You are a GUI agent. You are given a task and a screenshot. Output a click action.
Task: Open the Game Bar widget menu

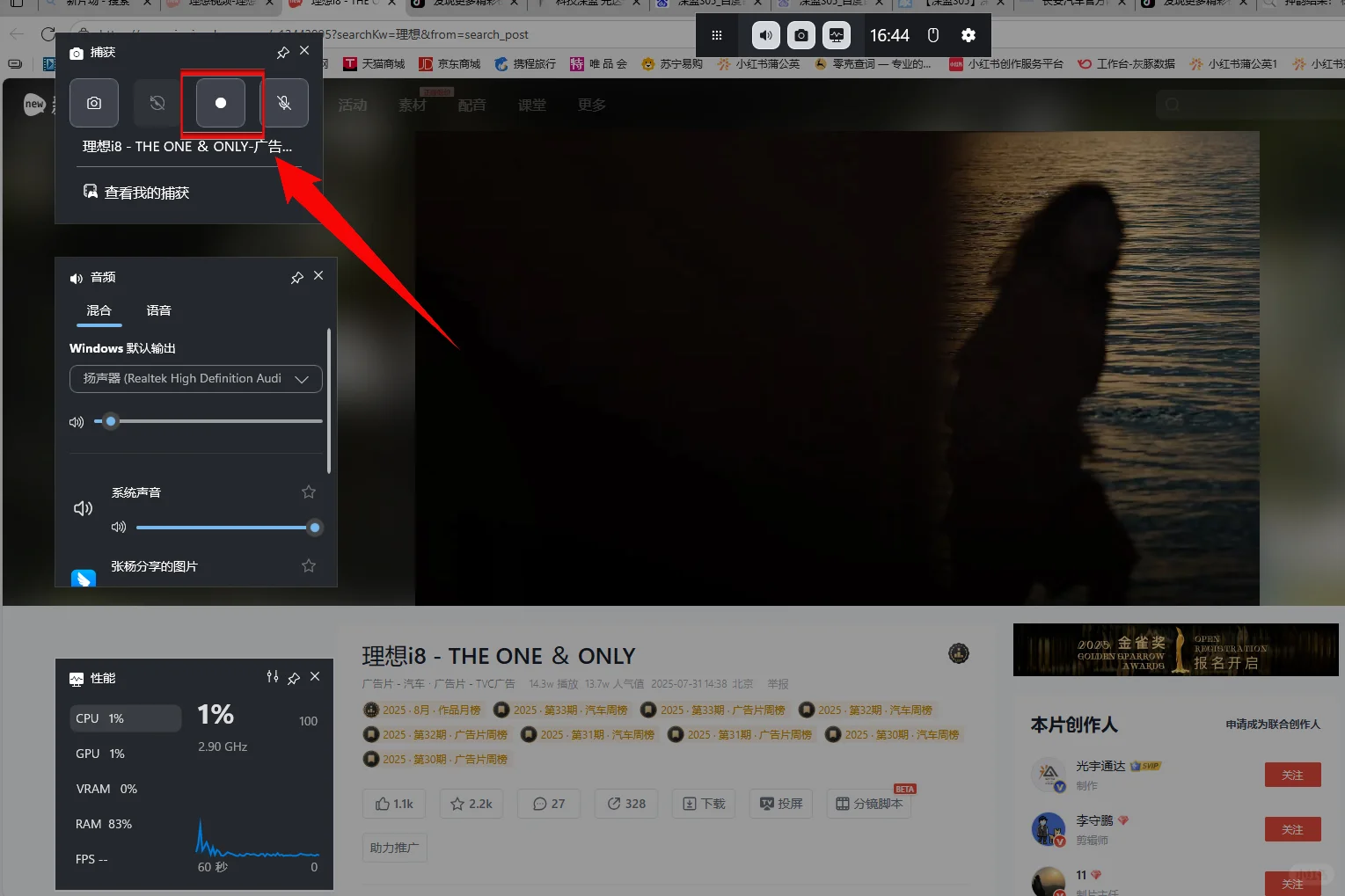click(x=717, y=35)
